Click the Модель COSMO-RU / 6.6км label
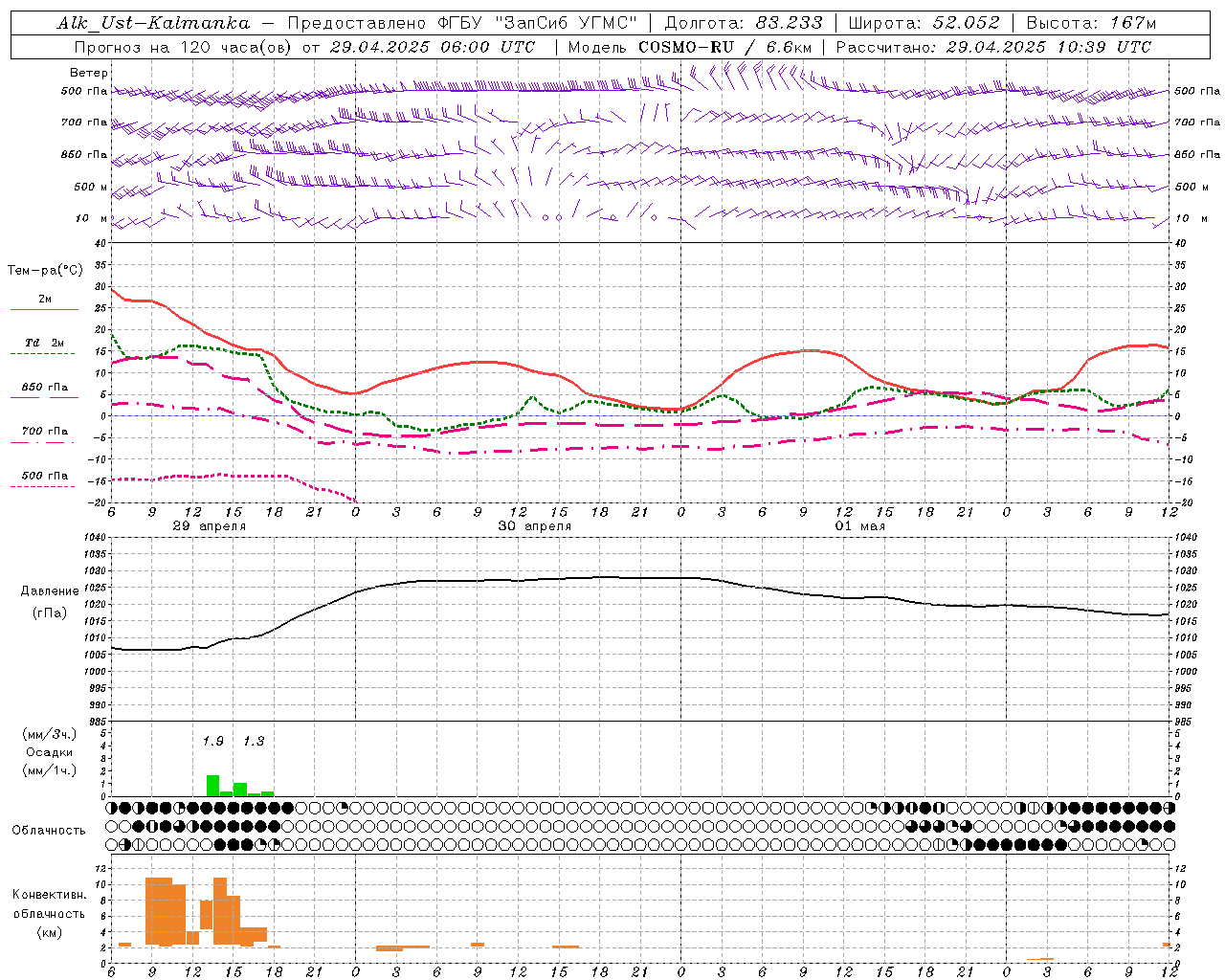 click(690, 47)
